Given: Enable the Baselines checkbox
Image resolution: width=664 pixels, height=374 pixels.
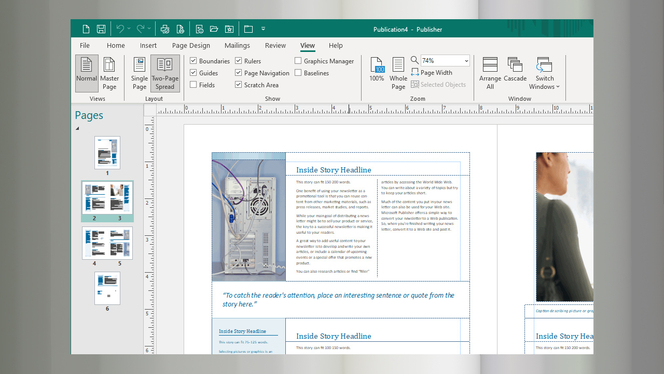Looking at the screenshot, I should pos(298,72).
